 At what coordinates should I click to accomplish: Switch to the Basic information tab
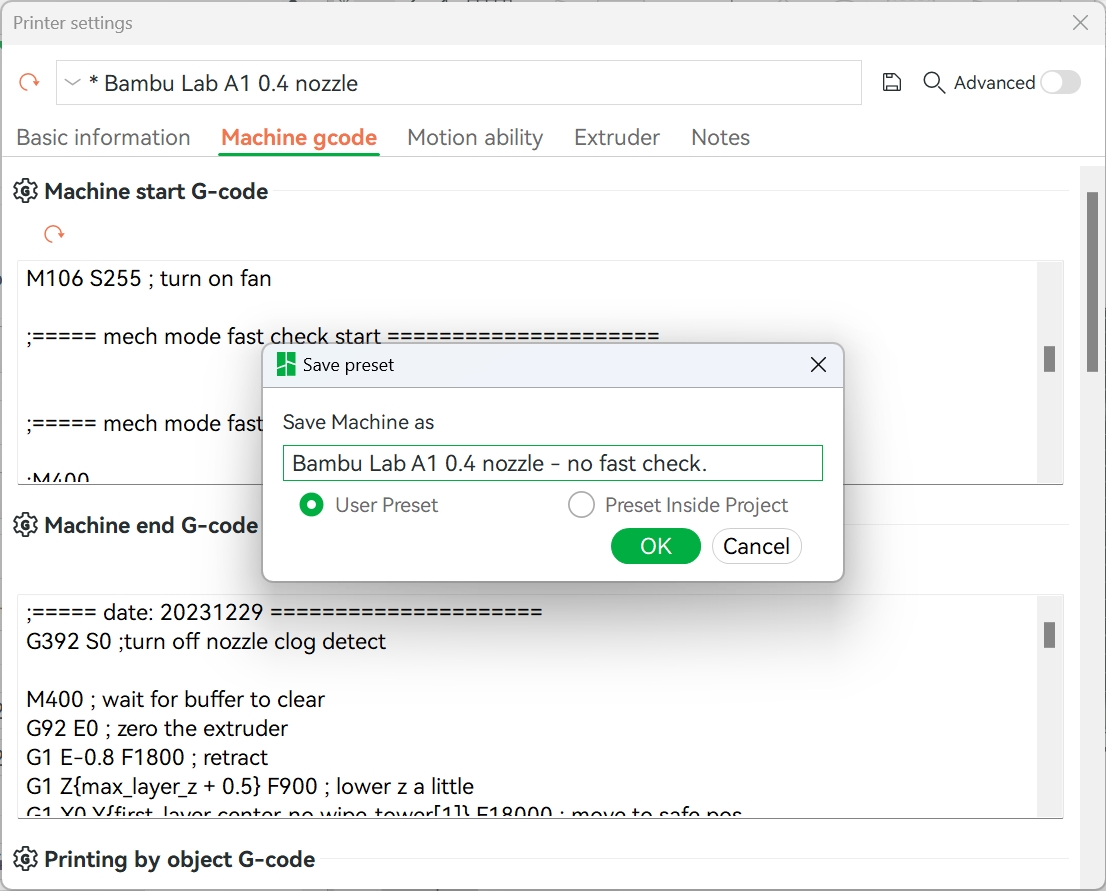tap(104, 137)
